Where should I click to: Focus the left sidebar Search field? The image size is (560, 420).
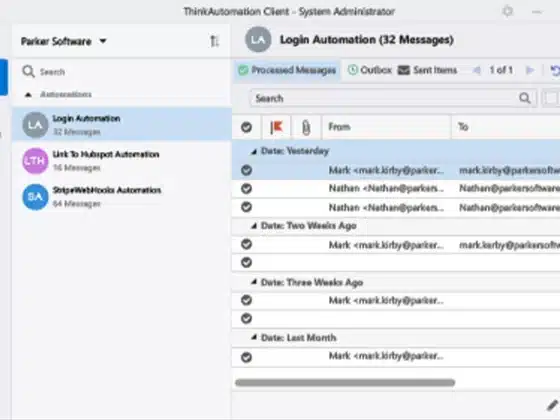(x=121, y=72)
